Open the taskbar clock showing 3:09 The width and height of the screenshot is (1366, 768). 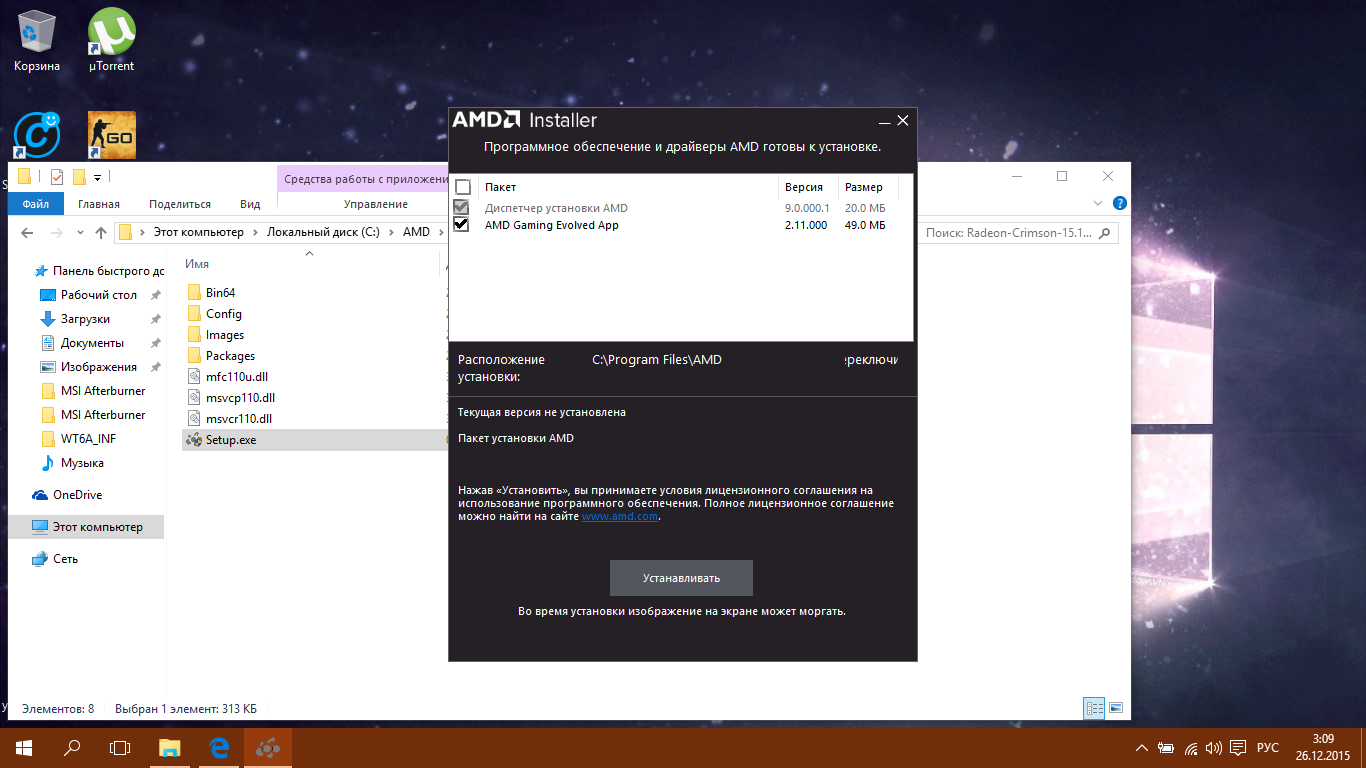[1322, 748]
